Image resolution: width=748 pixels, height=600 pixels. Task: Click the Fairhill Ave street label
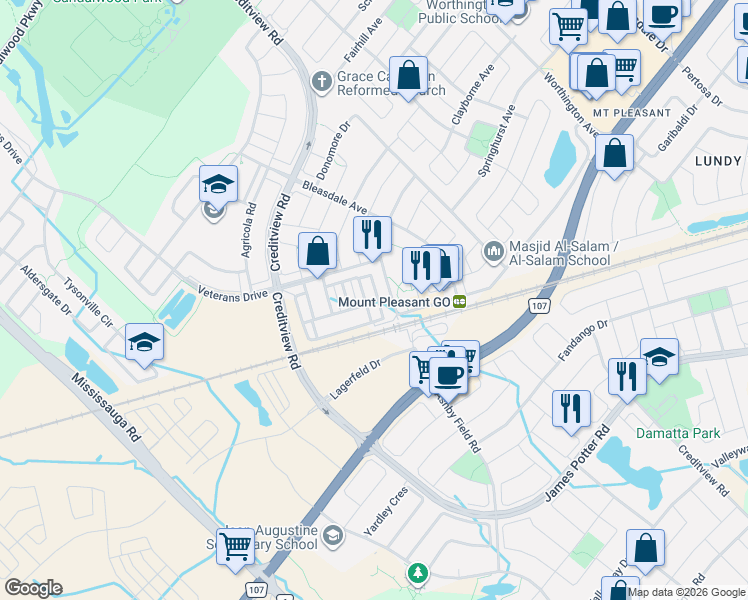pos(363,40)
